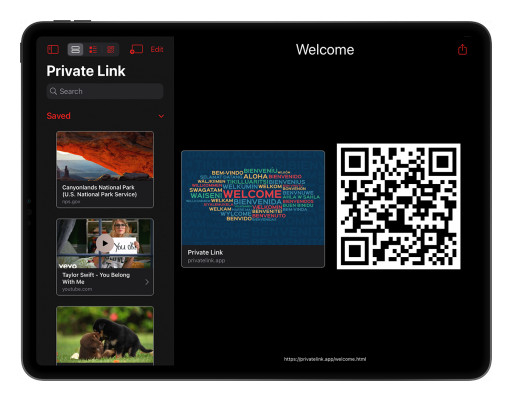
Task: Switch to large card view
Action: (x=76, y=50)
